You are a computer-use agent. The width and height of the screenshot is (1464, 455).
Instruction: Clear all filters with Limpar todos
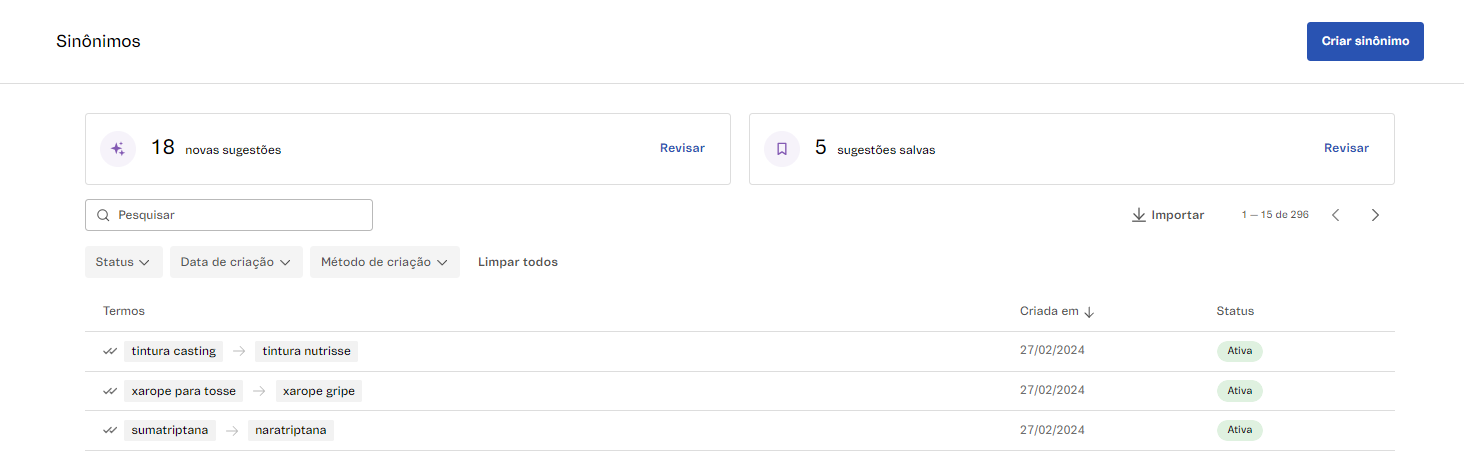pos(518,262)
